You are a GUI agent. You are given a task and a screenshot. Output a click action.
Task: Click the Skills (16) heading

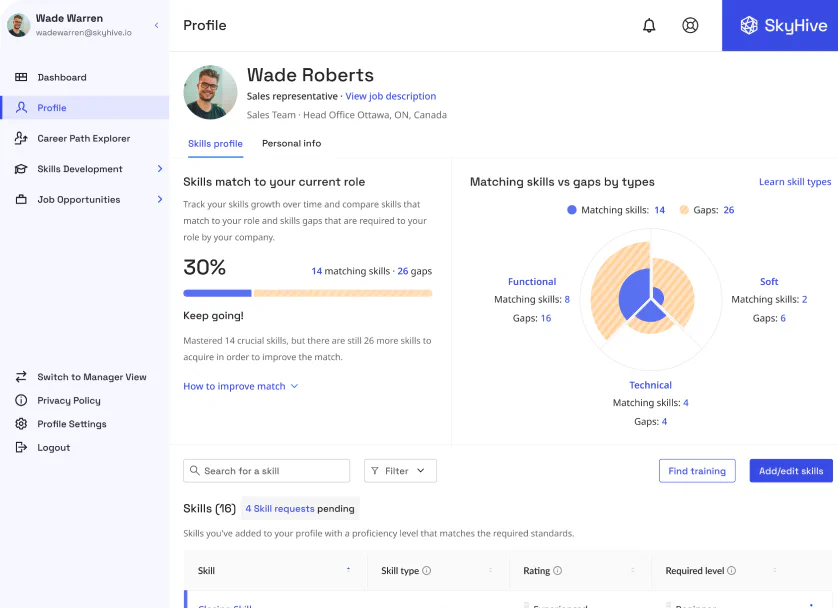click(210, 509)
